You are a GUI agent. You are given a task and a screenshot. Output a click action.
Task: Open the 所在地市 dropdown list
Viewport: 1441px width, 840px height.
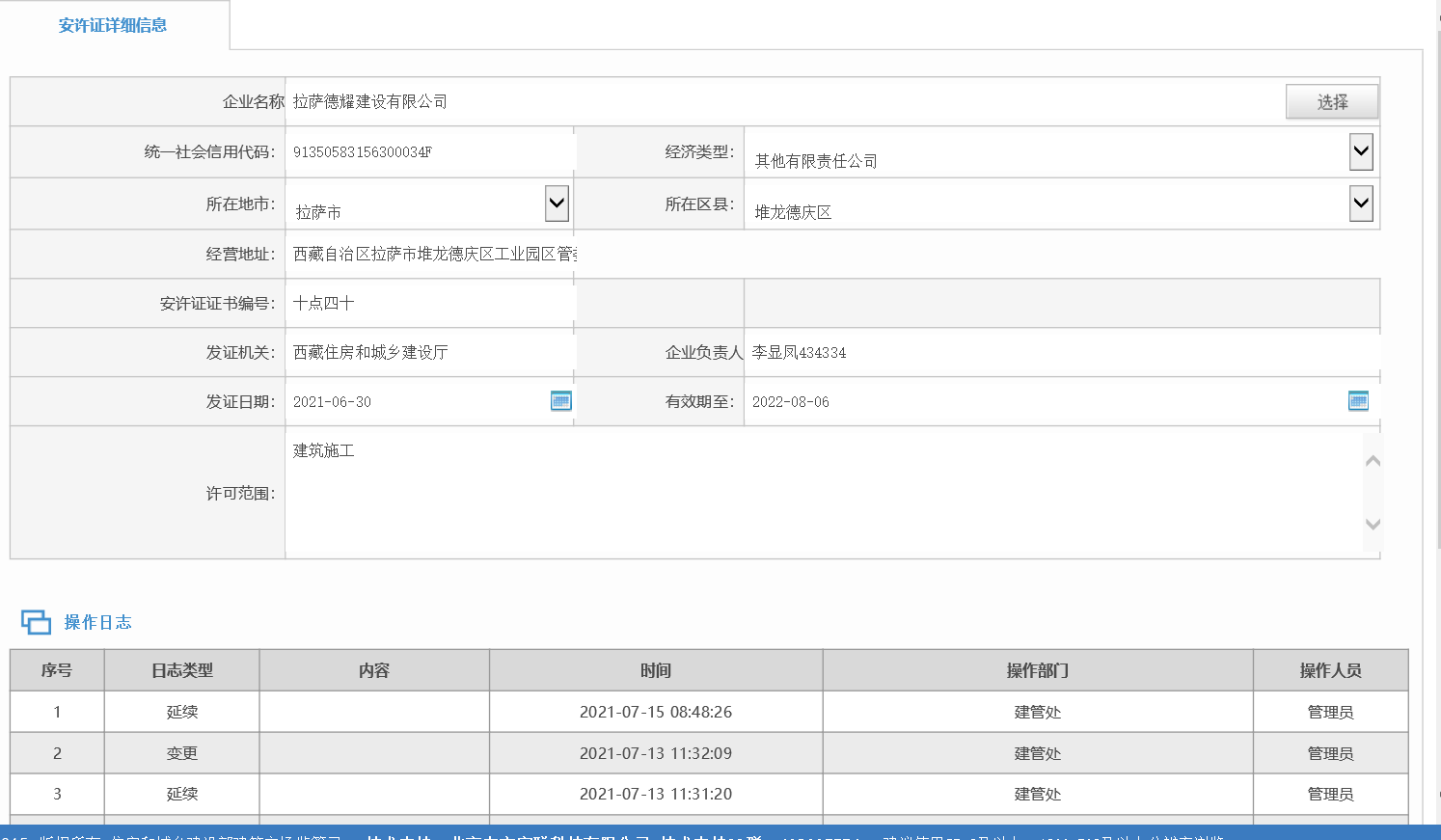point(557,203)
